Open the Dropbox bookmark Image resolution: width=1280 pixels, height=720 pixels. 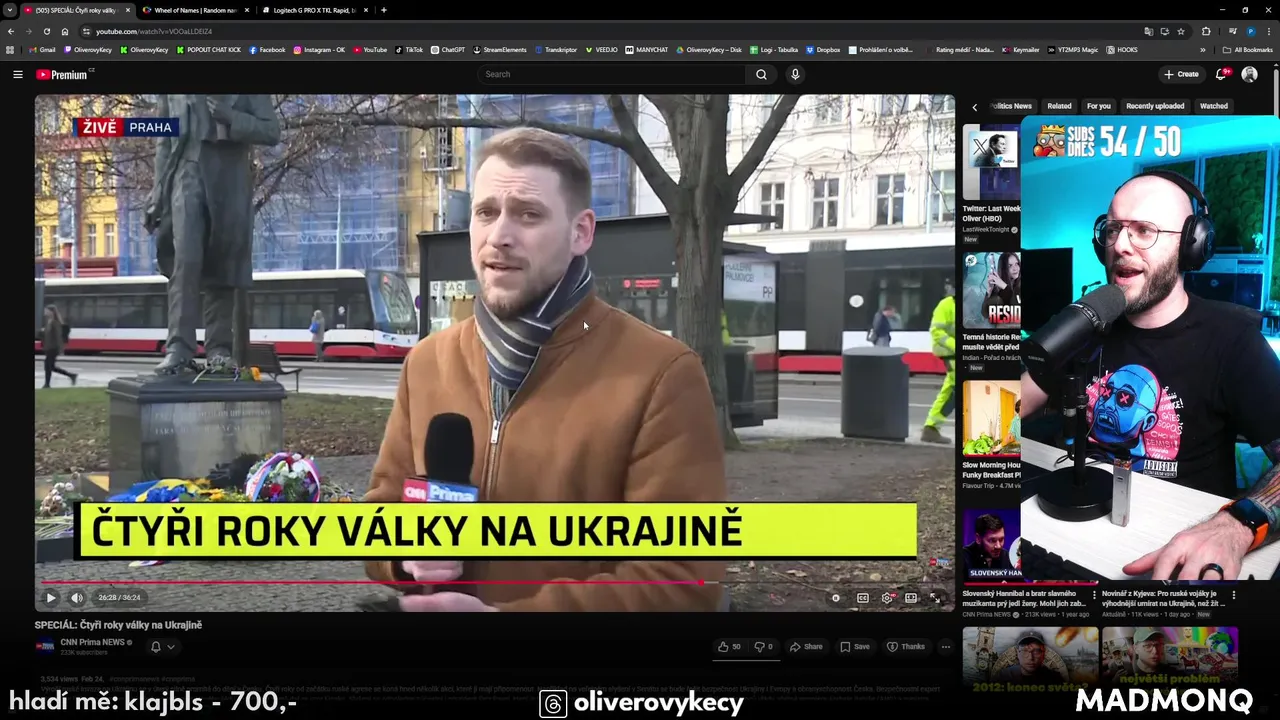point(823,49)
